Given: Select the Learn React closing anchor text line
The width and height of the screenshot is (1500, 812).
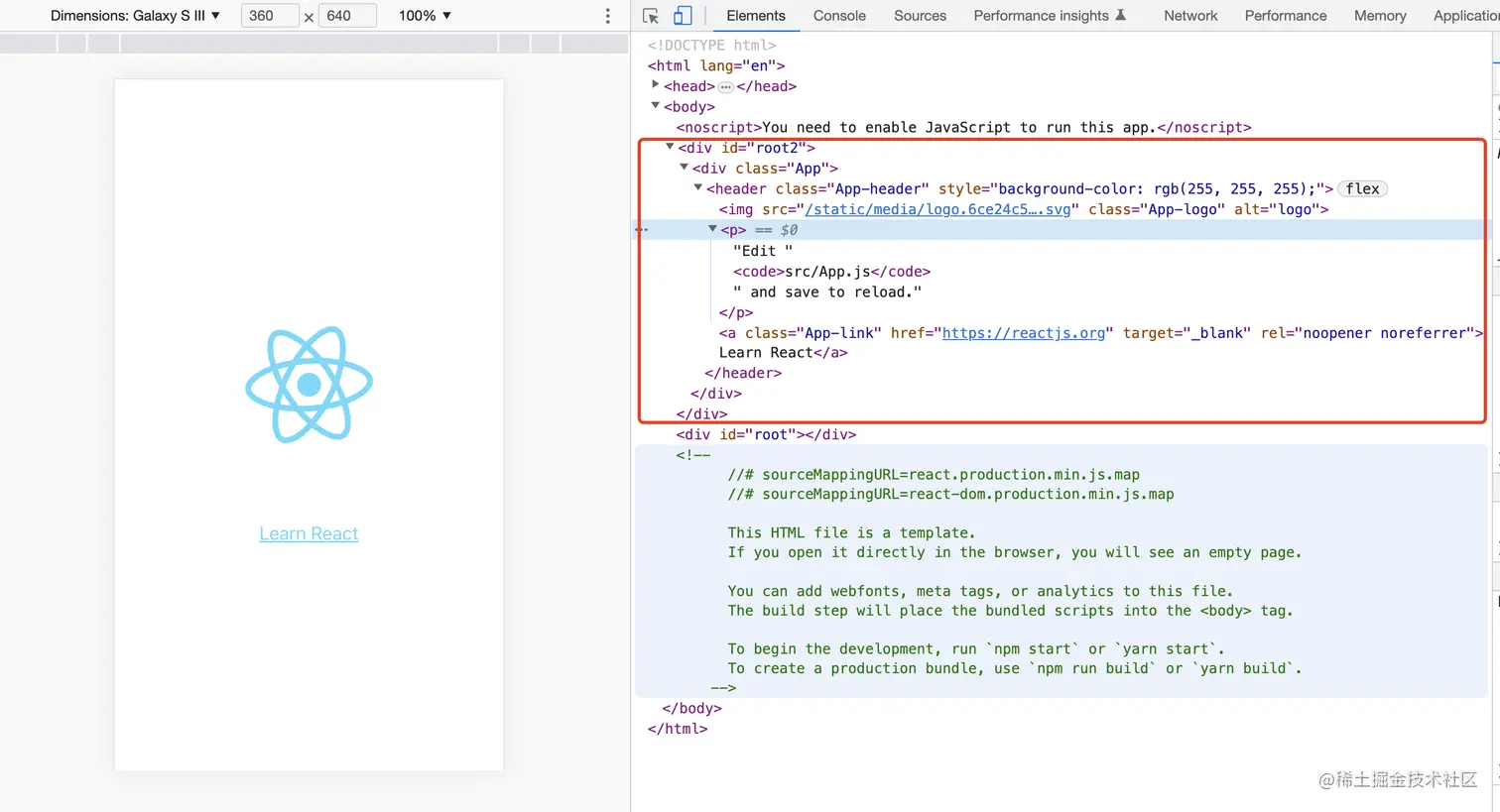Looking at the screenshot, I should 783,353.
